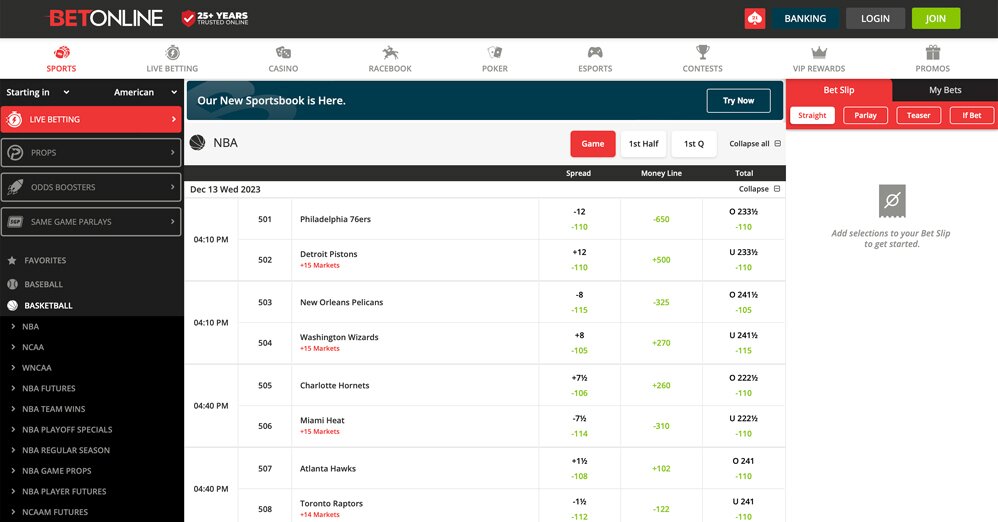Click the Philadelphia 76ers team name
The height and width of the screenshot is (522, 998).
[x=335, y=219]
